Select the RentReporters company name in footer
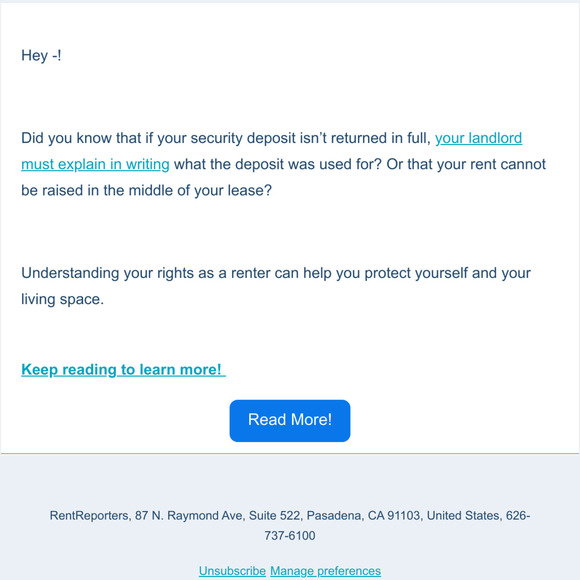 tap(89, 515)
